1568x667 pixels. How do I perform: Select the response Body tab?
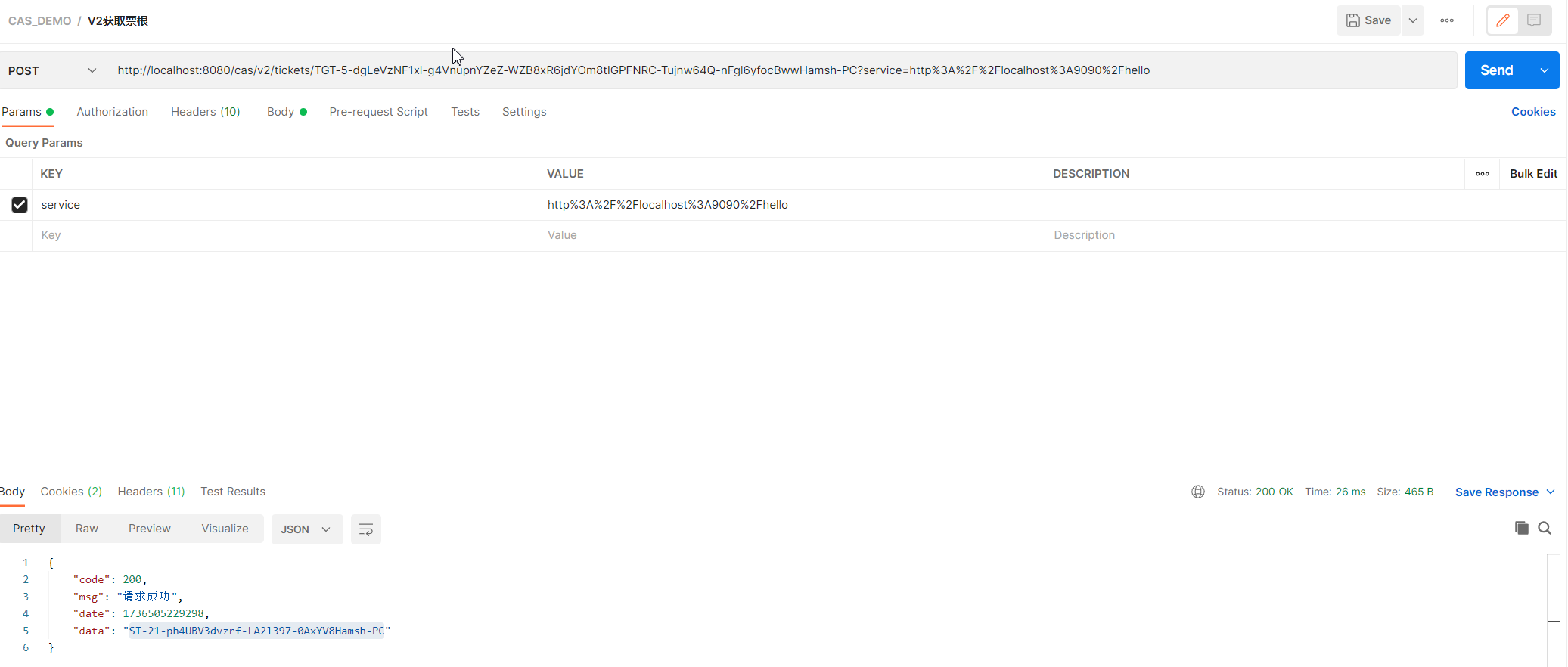[x=12, y=492]
